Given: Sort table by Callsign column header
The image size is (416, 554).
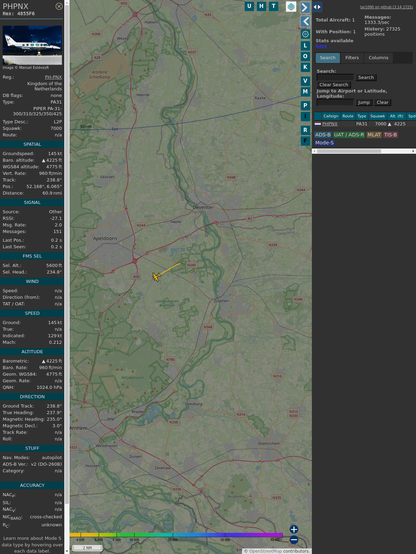Looking at the screenshot, I should coord(331,116).
